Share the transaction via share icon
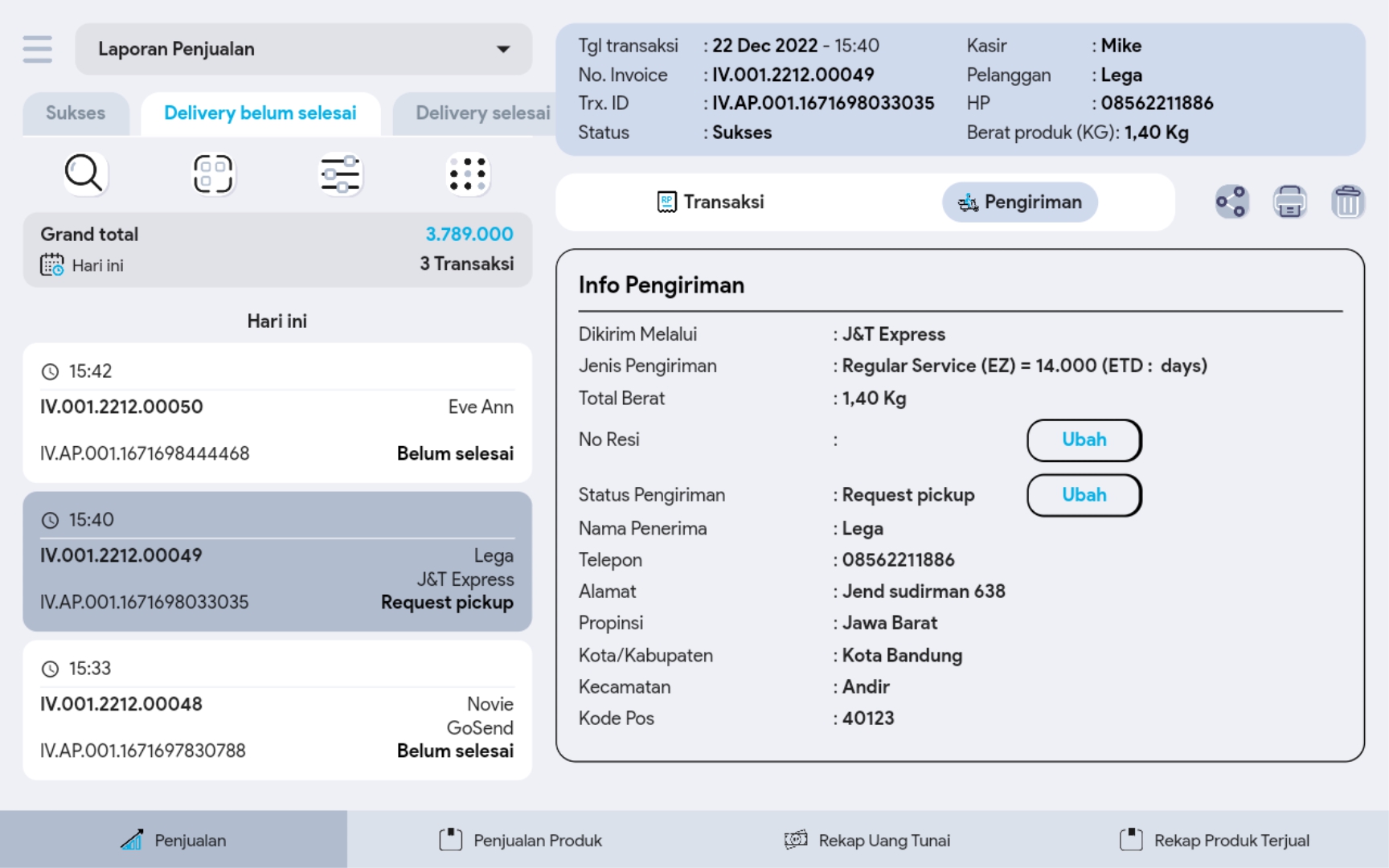 tap(1231, 202)
